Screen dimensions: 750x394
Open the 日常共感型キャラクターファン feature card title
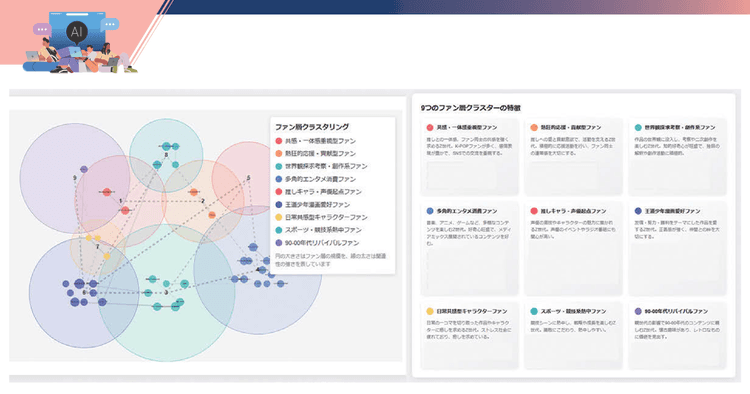(472, 311)
